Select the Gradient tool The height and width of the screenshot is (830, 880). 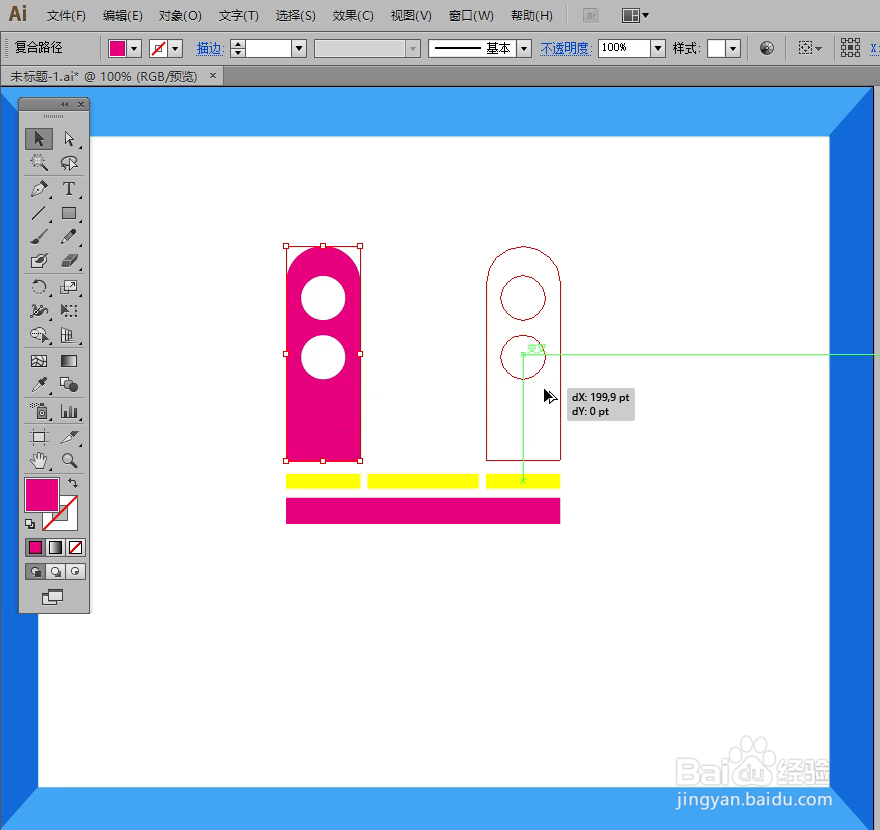[x=69, y=361]
